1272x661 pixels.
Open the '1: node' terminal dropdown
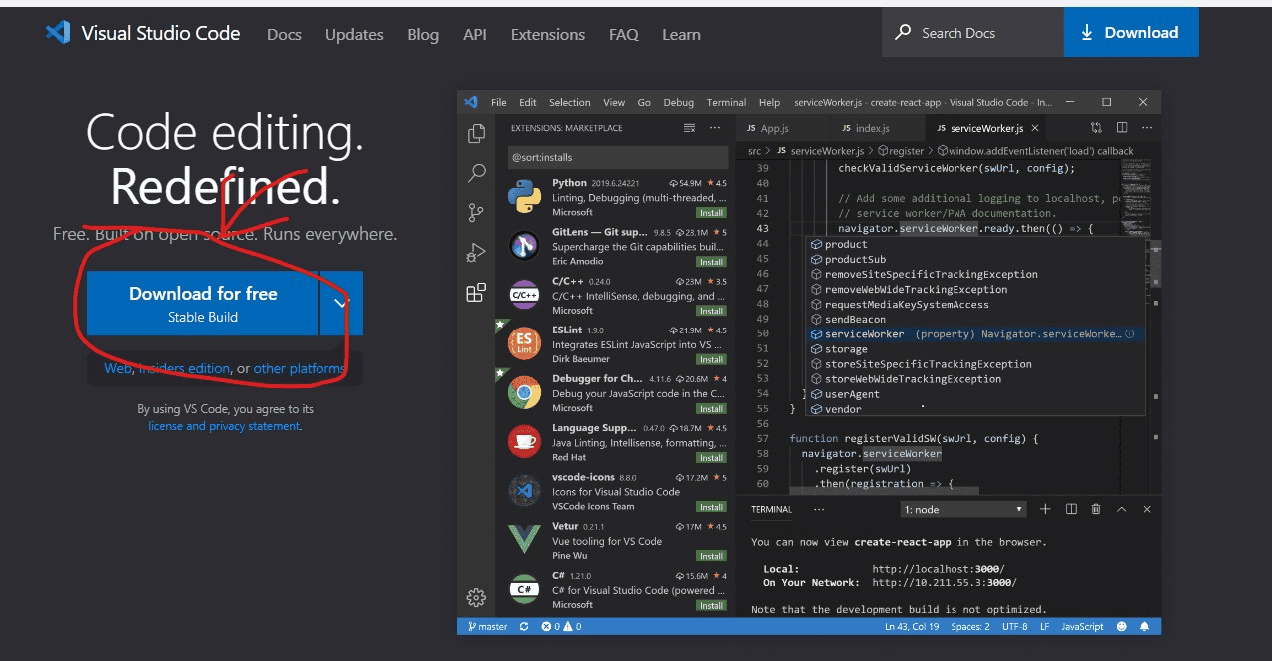963,510
